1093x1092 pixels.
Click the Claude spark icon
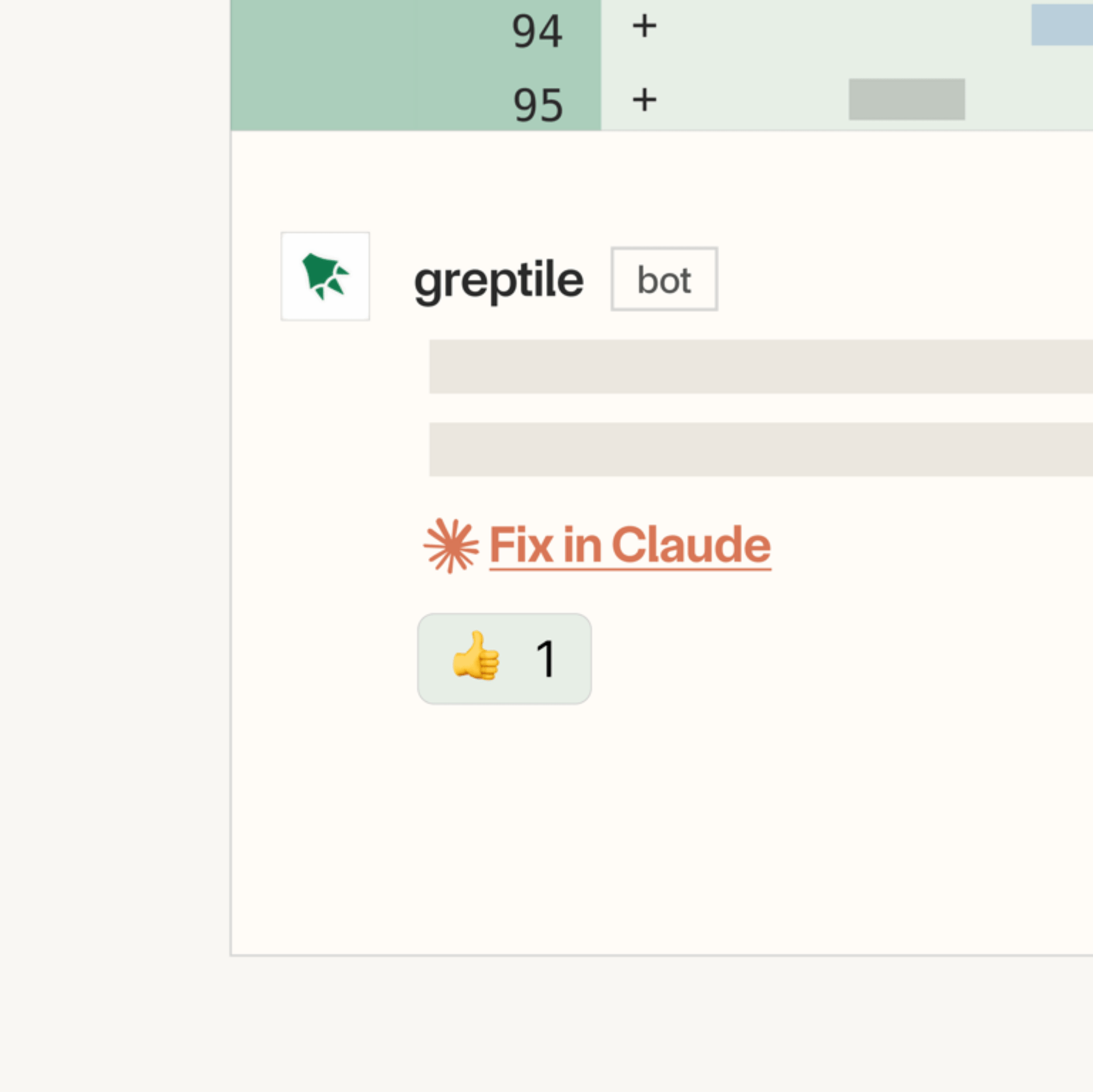pyautogui.click(x=453, y=545)
